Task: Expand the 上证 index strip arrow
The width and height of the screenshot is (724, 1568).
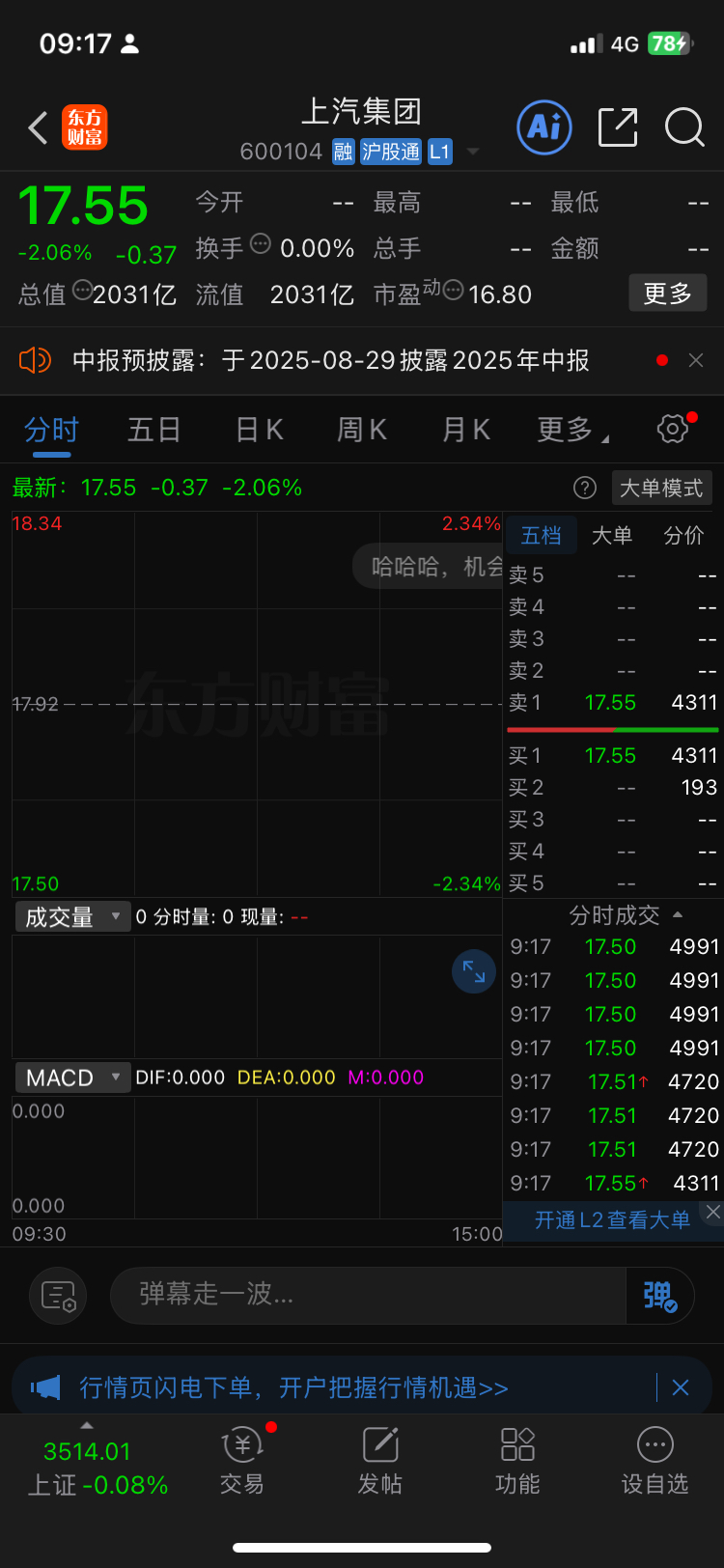Action: (x=87, y=1426)
